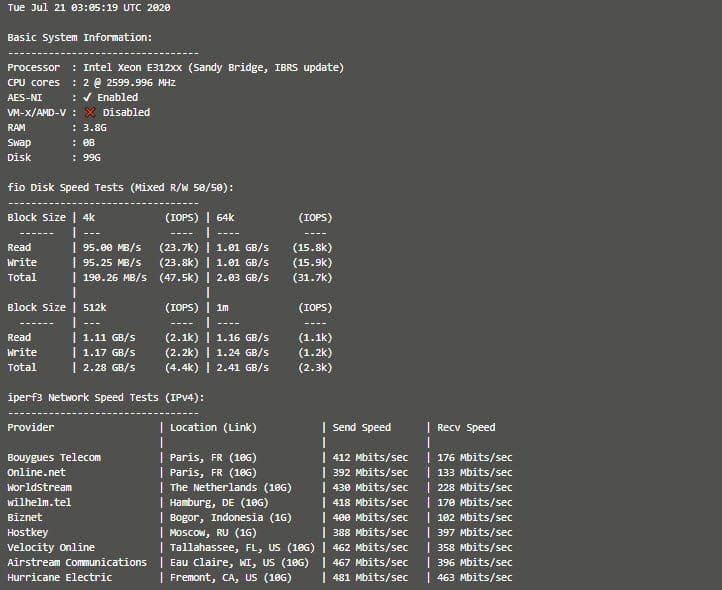The image size is (722, 590).
Task: Click the provider 'wilhelm.tel'
Action: coord(40,502)
